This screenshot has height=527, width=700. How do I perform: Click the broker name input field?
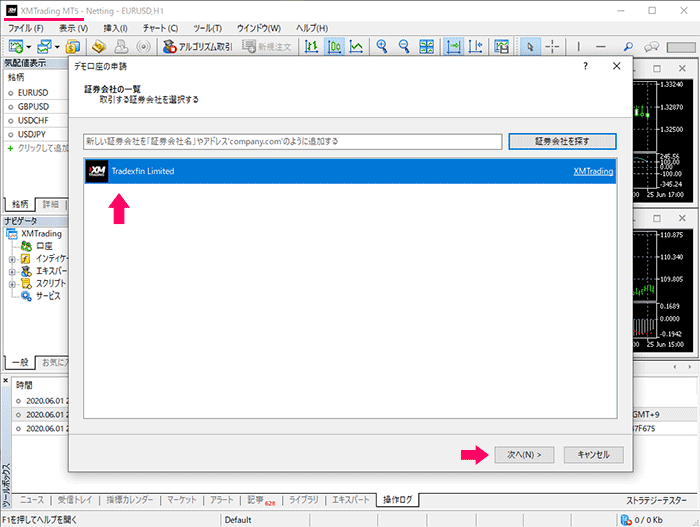pos(292,142)
